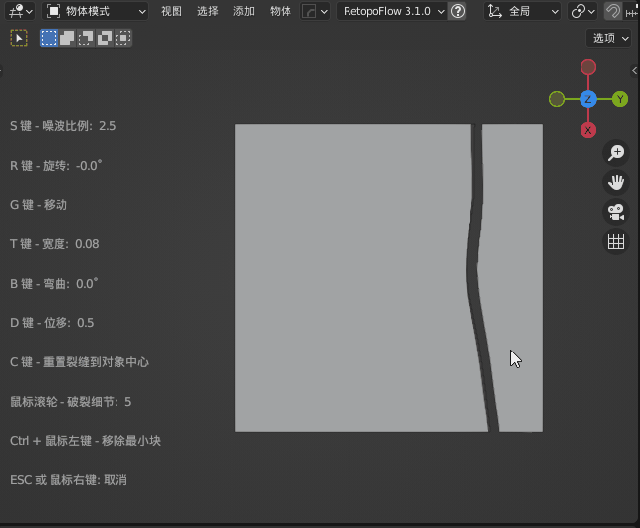Screen dimensions: 640x528
Task: Click the 'D 键 - 位移: 0.5' text
Action: pos(52,323)
